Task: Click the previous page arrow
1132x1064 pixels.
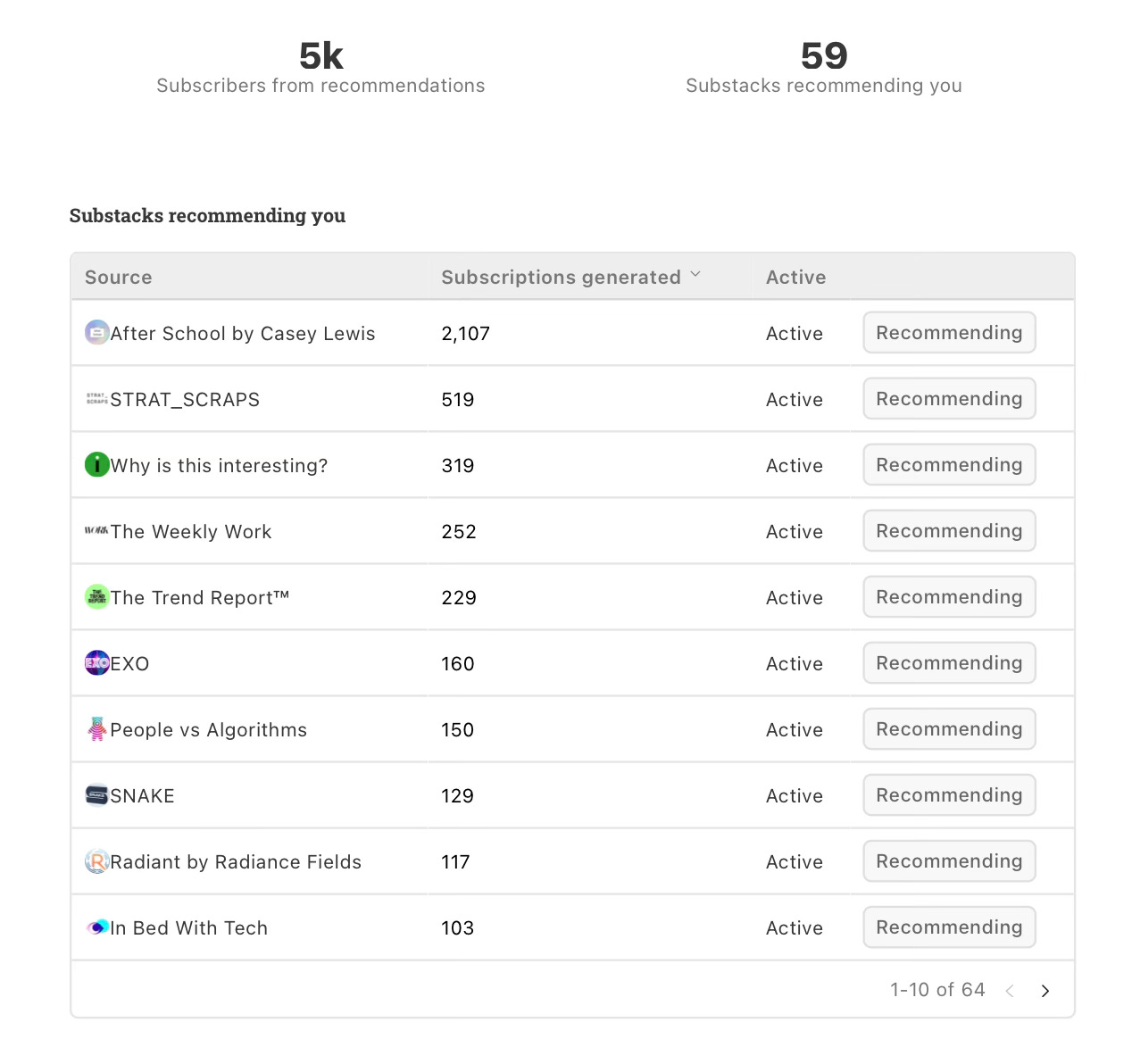Action: [1010, 991]
